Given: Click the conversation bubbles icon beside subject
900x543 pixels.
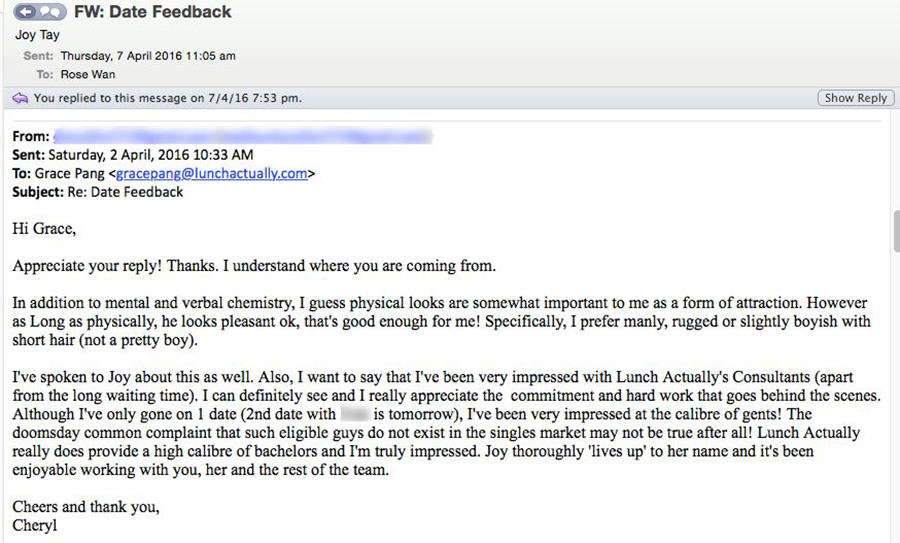Looking at the screenshot, I should (x=48, y=13).
